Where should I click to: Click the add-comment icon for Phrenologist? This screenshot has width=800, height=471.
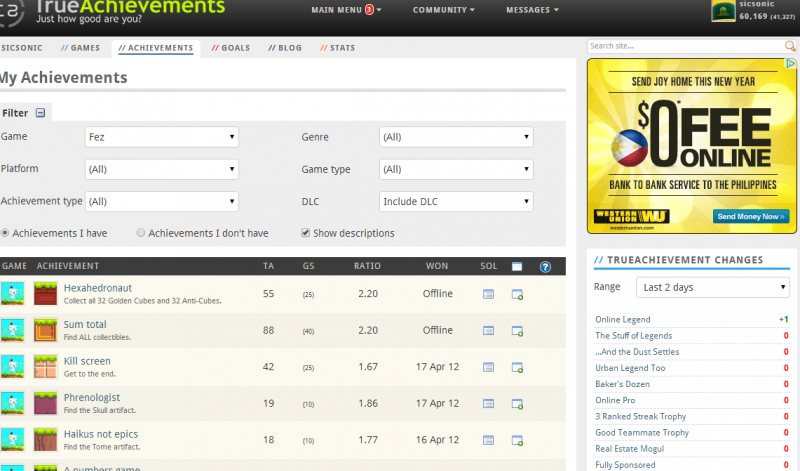tap(517, 404)
